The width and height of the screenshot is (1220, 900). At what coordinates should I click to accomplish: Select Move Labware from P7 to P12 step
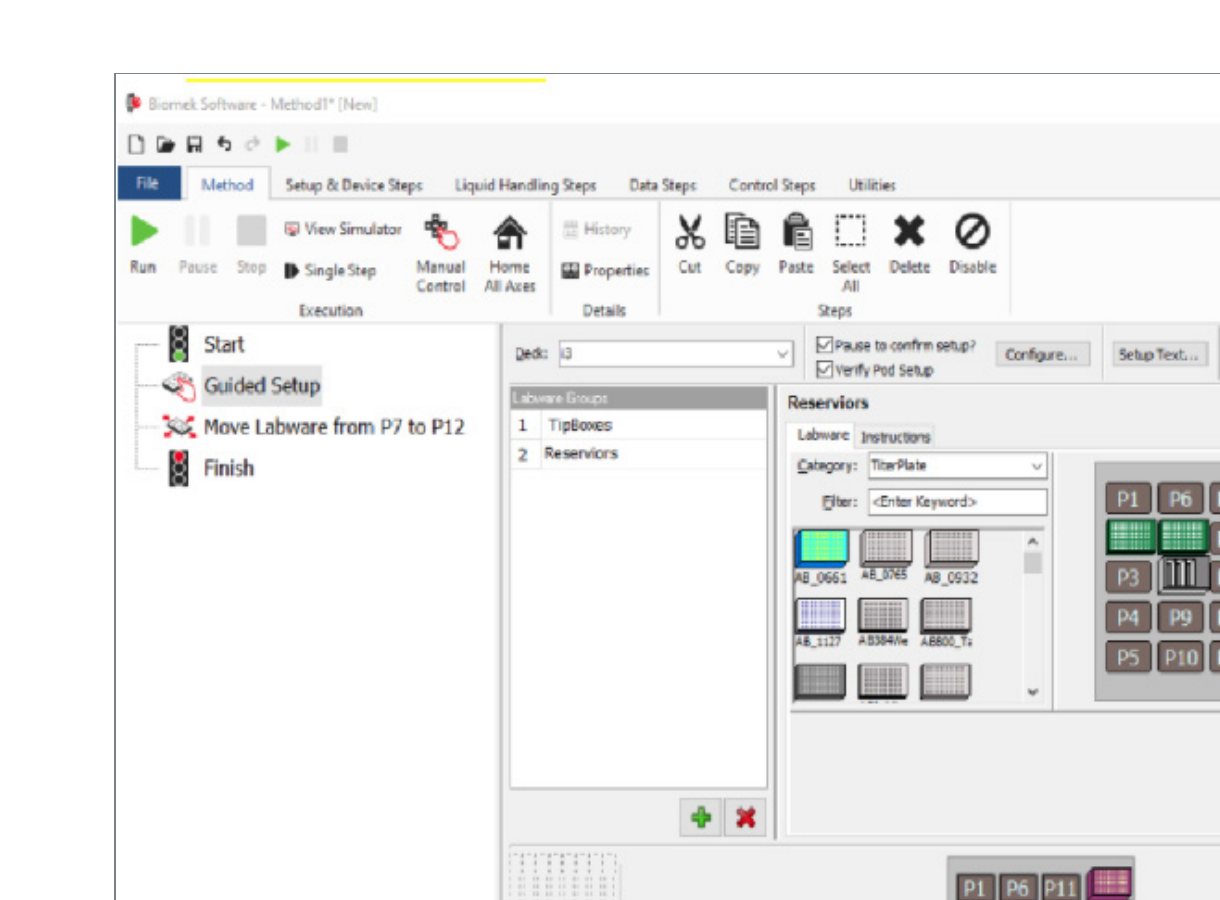tap(334, 427)
